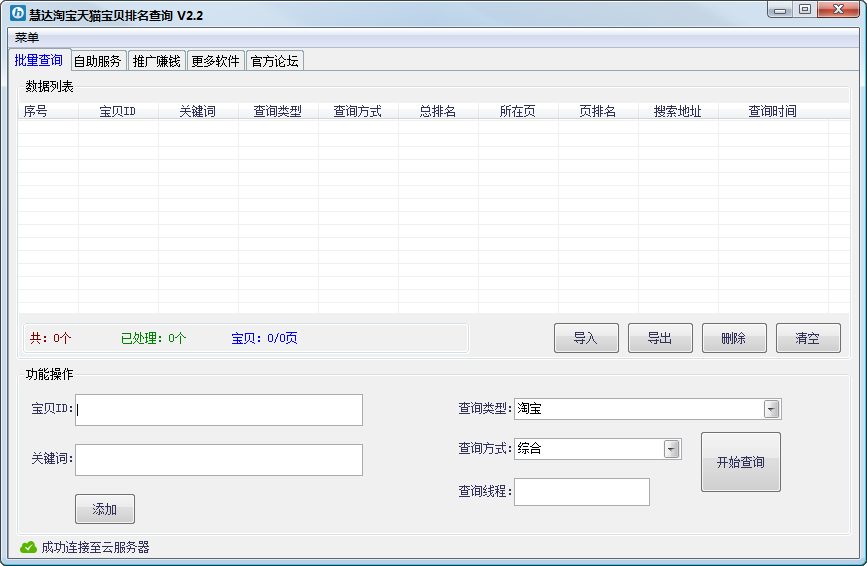Viewport: 867px width, 566px height.
Task: Click the app logo icon in title bar
Action: 17,15
